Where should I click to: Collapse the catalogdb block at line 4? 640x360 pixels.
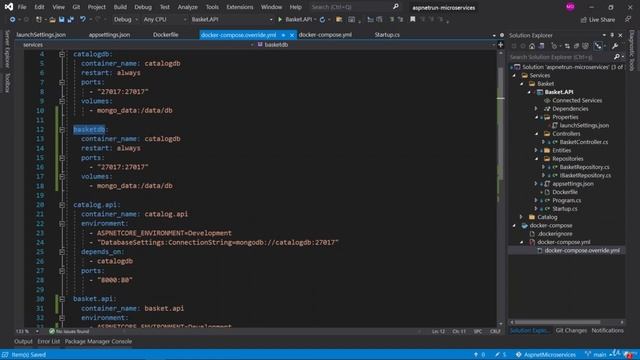point(62,54)
